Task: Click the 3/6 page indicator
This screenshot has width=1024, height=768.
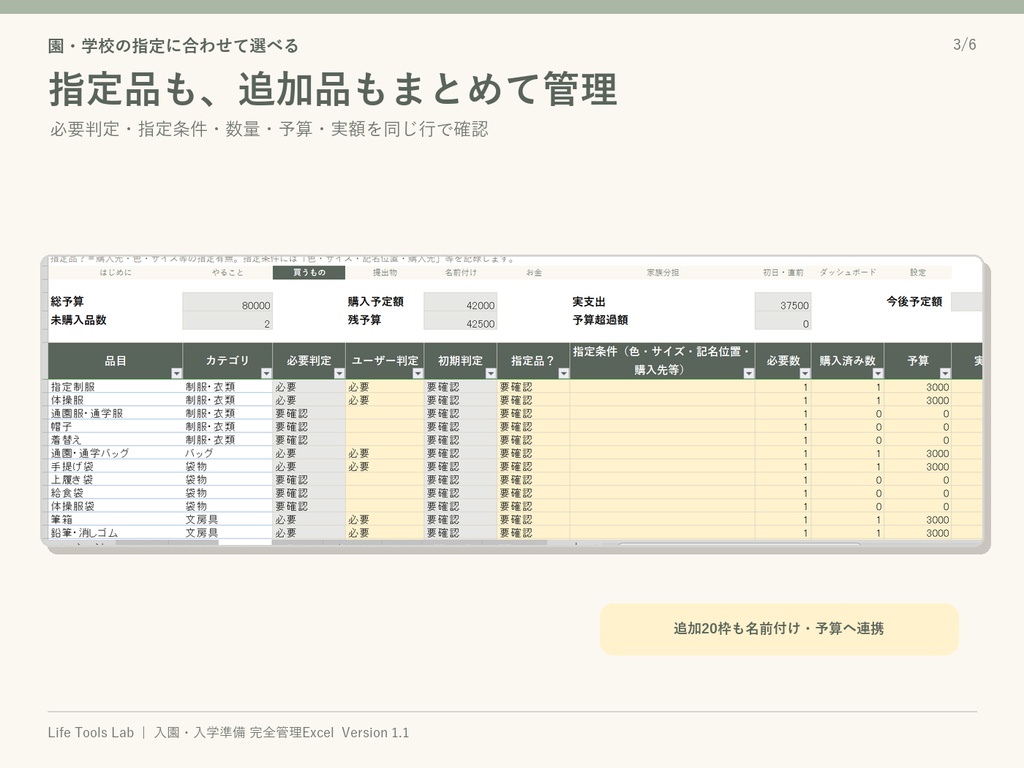Action: tap(965, 44)
